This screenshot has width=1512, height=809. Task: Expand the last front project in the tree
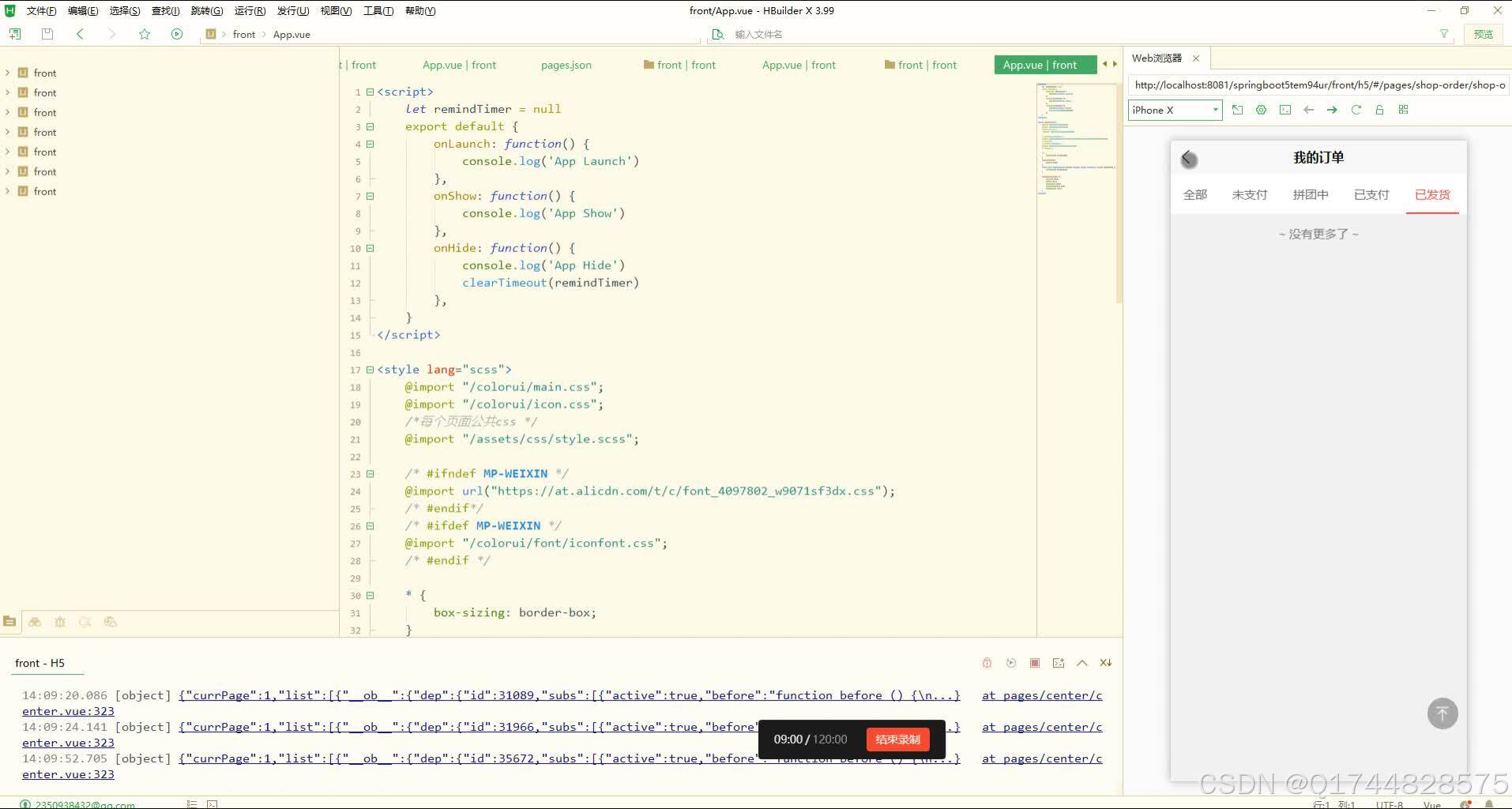pos(8,191)
